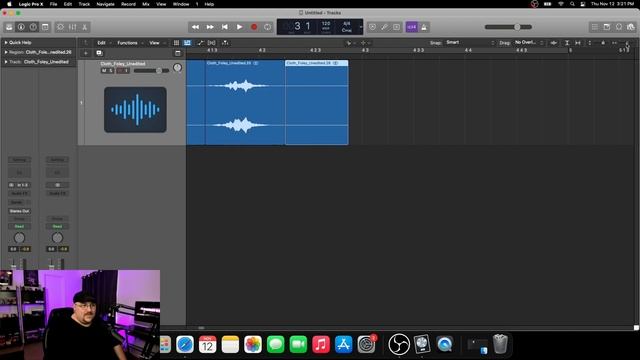Open the Track menu
640x360 pixels.
click(x=84, y=4)
